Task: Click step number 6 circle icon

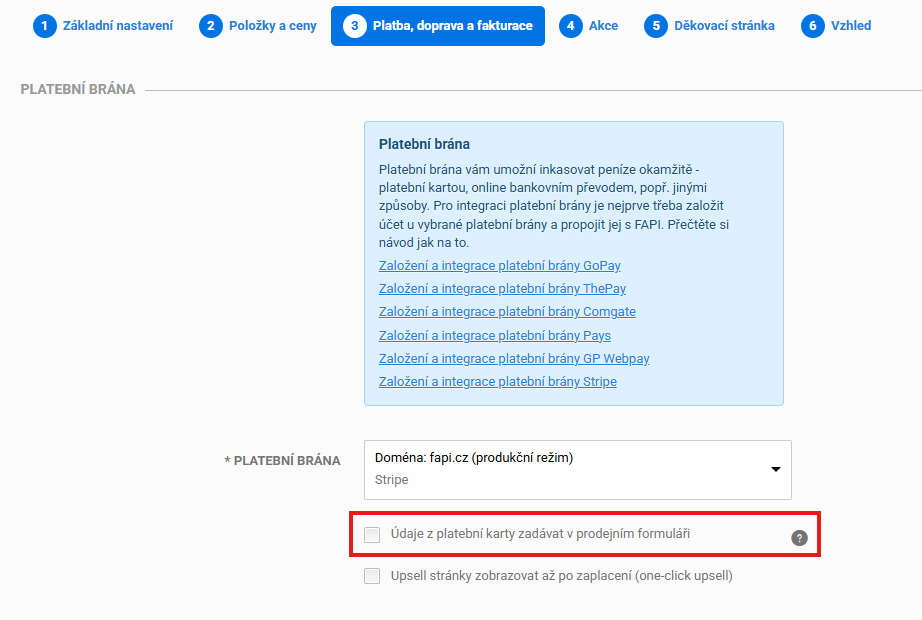Action: coord(813,26)
